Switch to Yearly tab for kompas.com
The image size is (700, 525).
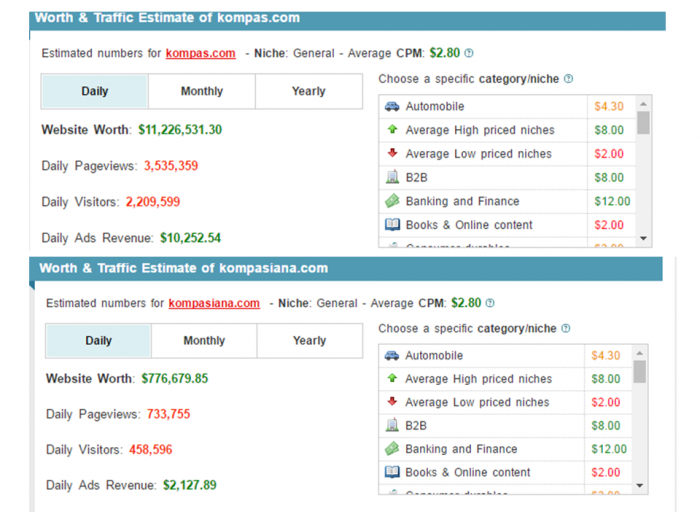pyautogui.click(x=308, y=91)
